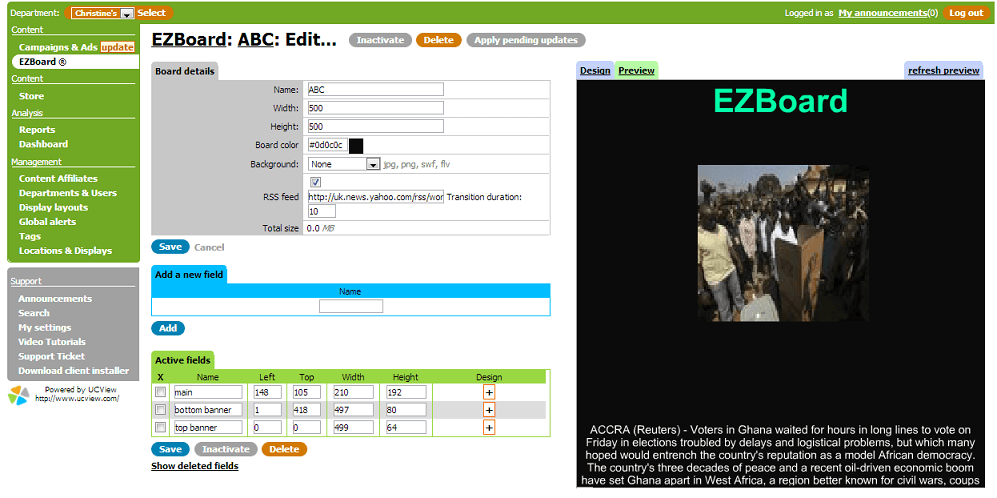Viewport: 997px width, 498px height.
Task: Open Display layouts in sidebar
Action: click(x=53, y=207)
